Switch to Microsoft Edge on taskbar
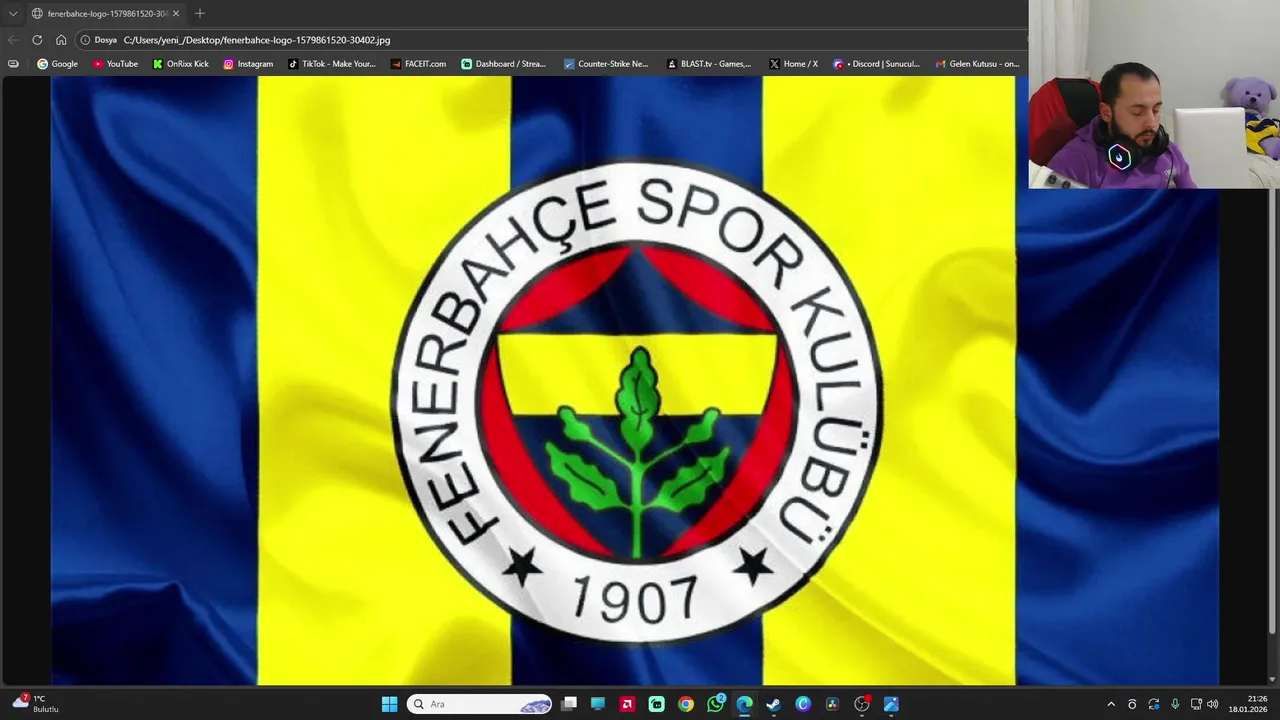 click(744, 704)
